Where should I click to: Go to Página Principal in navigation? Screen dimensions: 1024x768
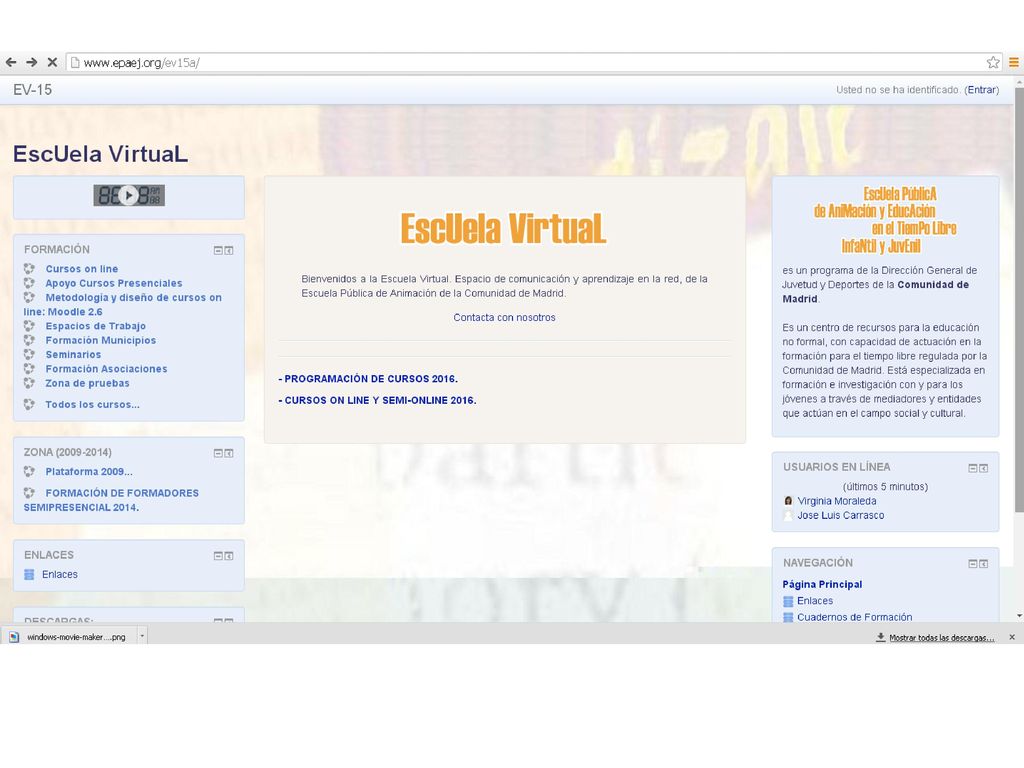[x=822, y=584]
